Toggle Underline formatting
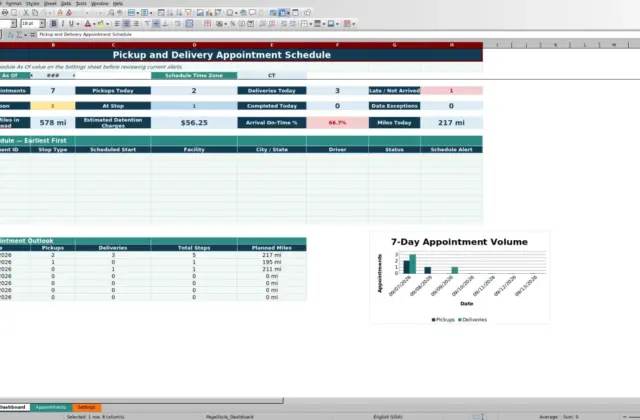The height and width of the screenshot is (420, 640). pyautogui.click(x=71, y=24)
